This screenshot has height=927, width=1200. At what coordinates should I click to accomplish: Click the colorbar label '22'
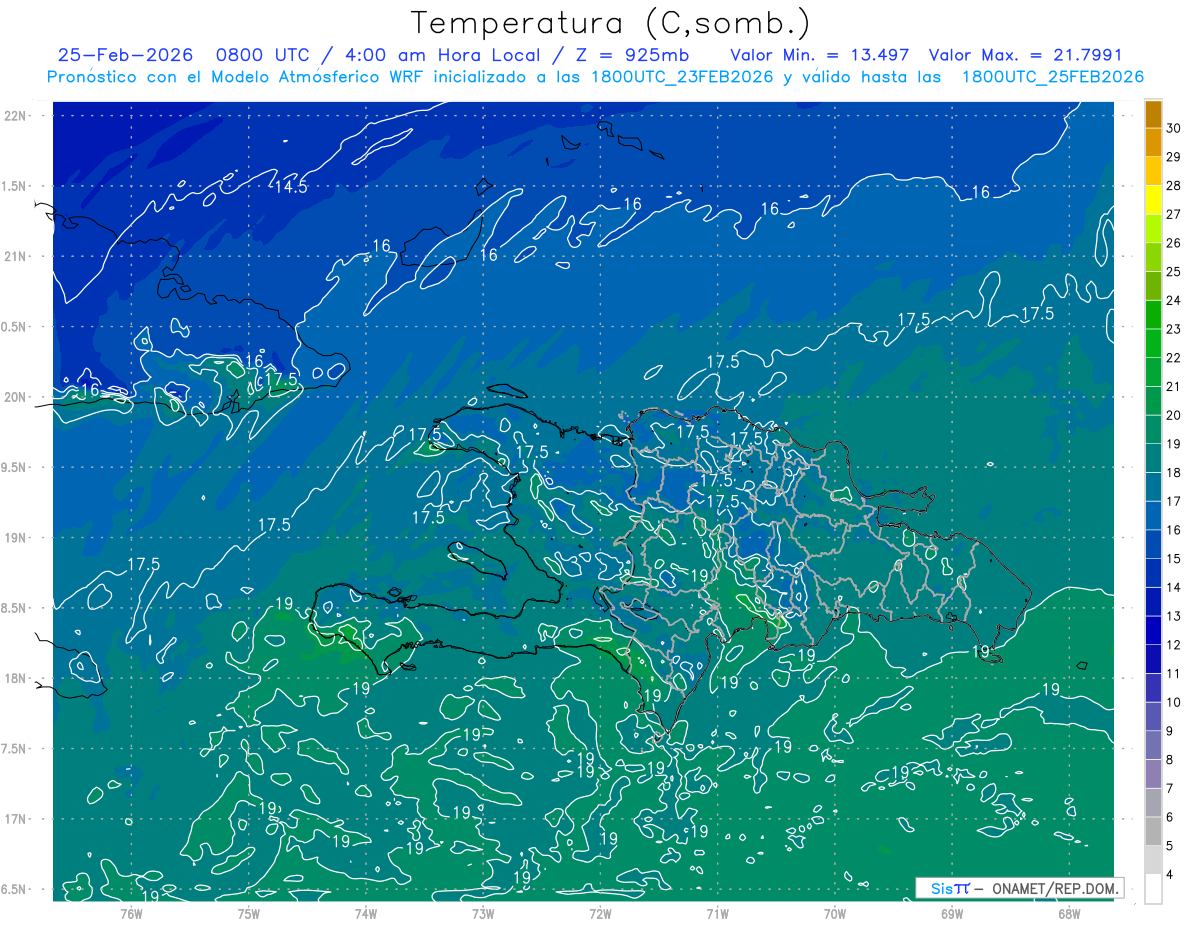pos(1174,358)
